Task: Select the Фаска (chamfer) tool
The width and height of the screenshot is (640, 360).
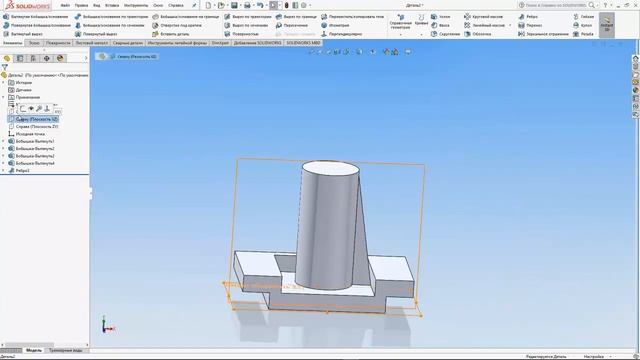Action: click(440, 25)
